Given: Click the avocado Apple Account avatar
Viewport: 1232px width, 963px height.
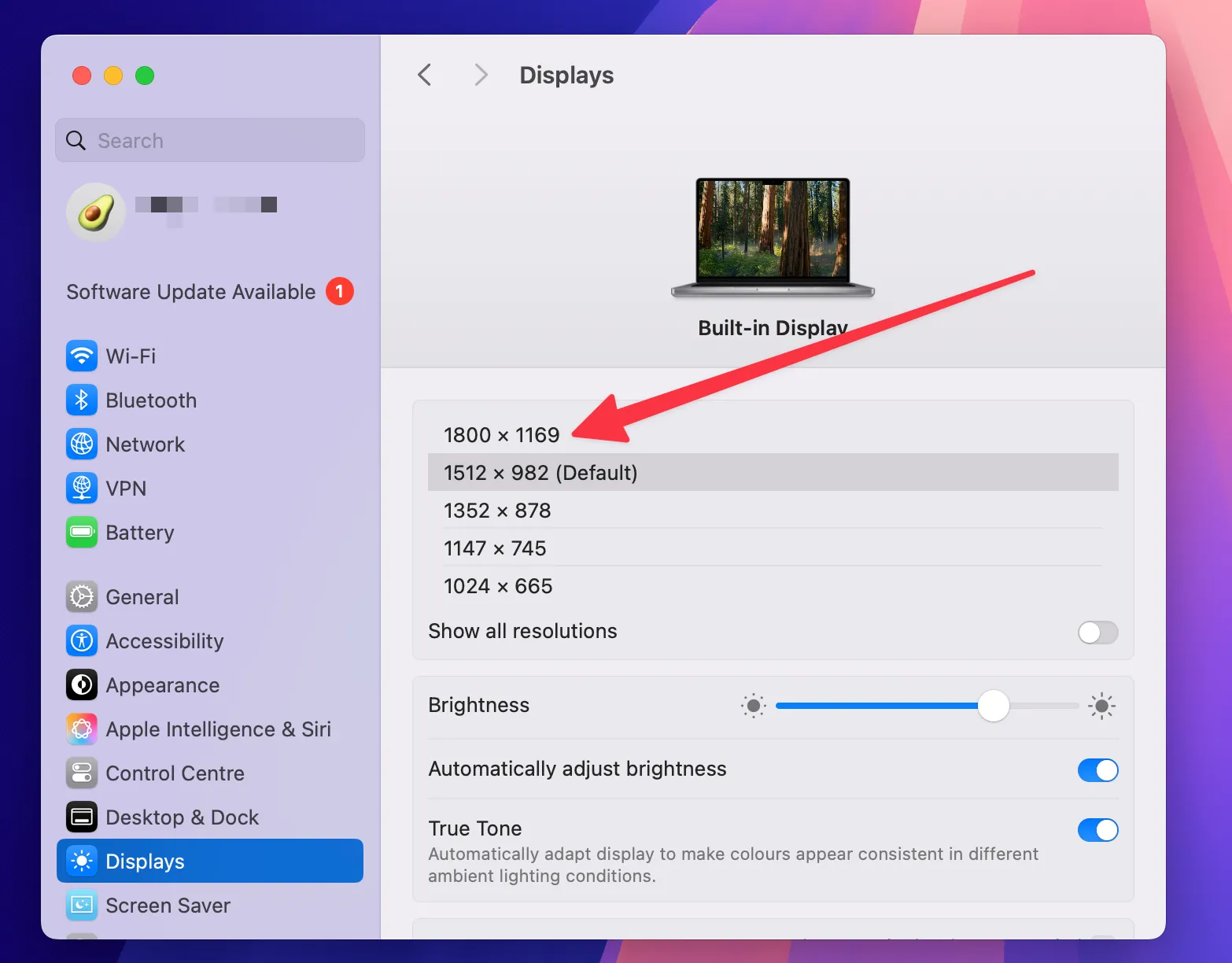Looking at the screenshot, I should pos(96,212).
